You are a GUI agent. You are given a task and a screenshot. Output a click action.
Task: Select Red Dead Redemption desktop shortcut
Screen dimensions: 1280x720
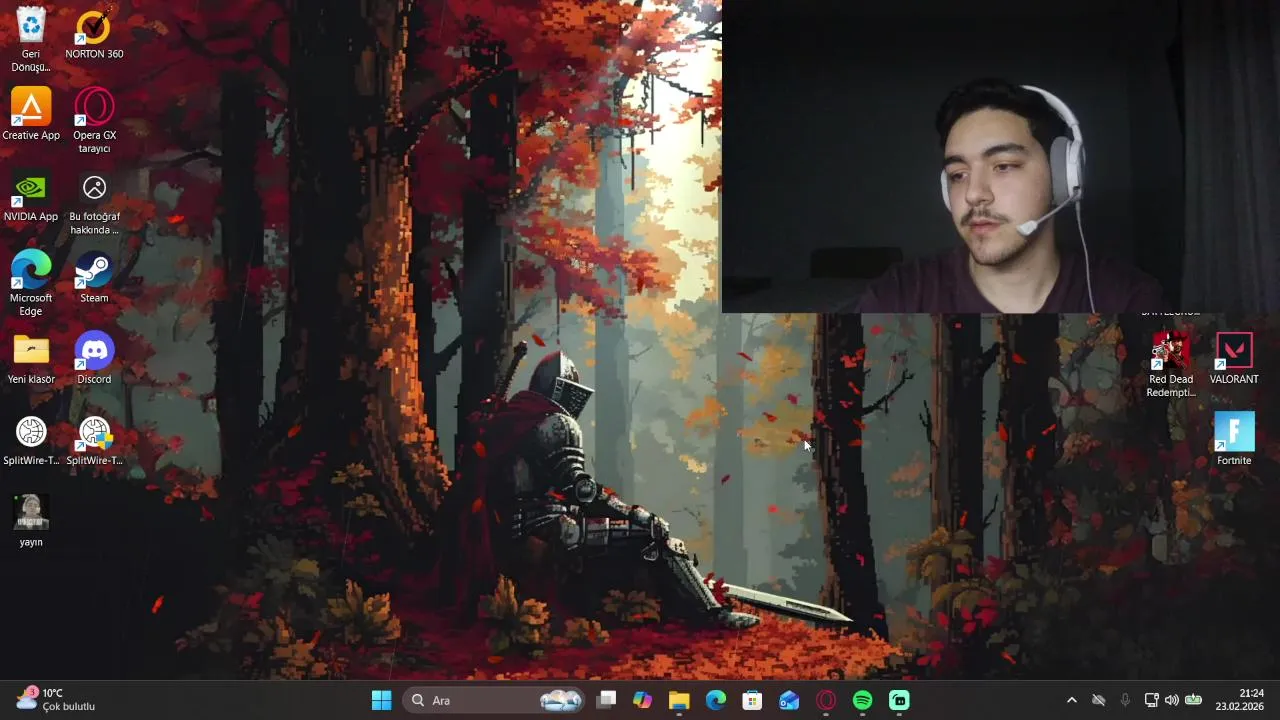[1171, 365]
